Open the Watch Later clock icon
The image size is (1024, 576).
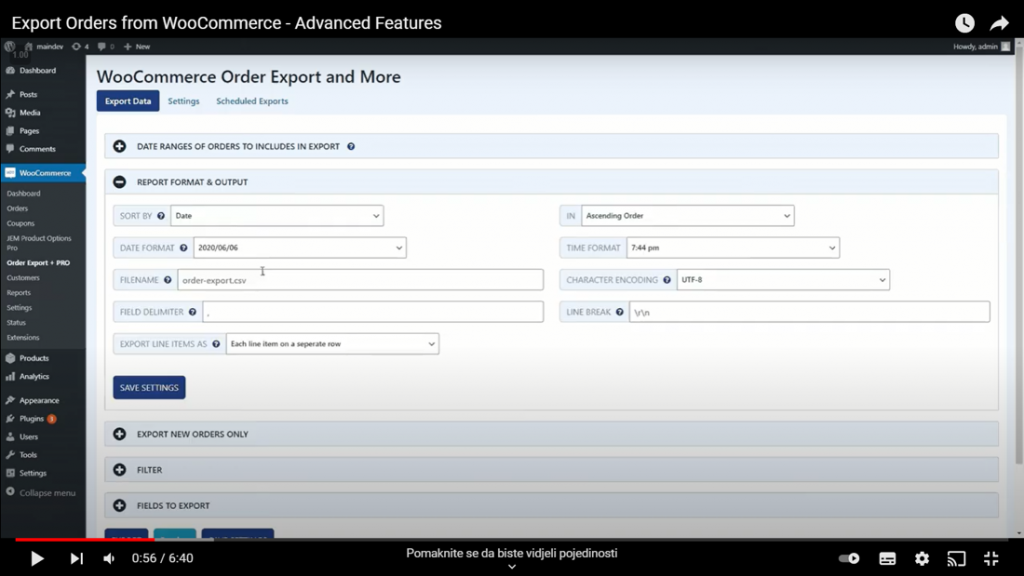(965, 24)
